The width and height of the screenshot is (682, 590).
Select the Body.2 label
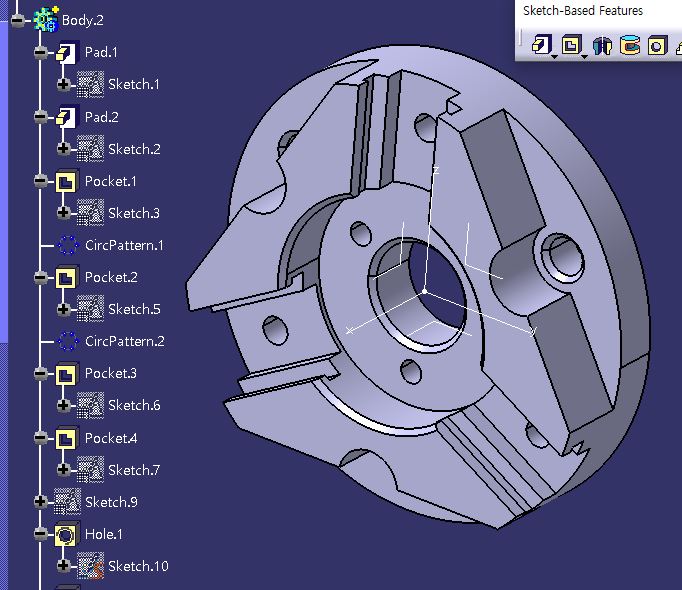[83, 20]
